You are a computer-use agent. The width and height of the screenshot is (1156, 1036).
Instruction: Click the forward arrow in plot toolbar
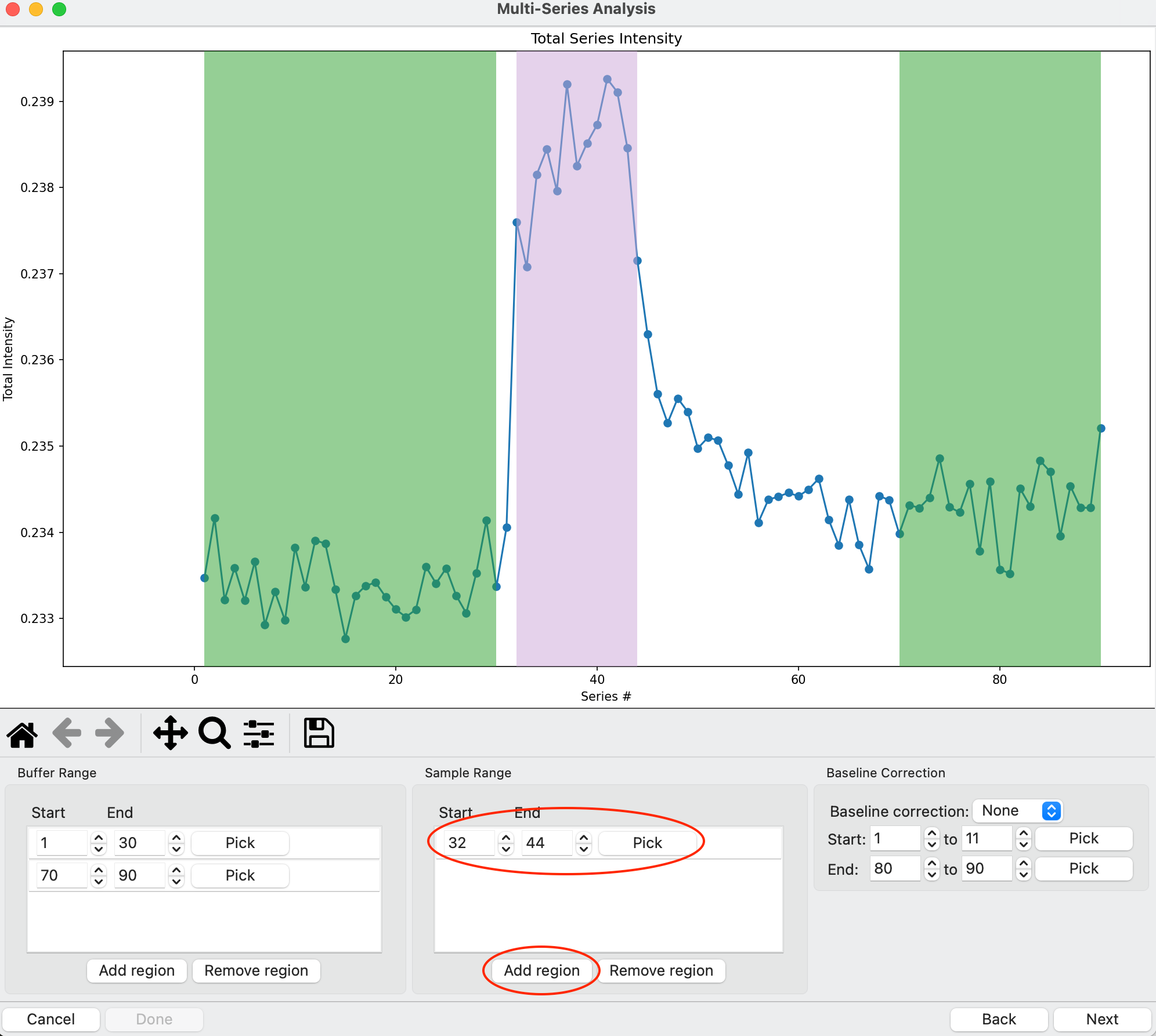(x=110, y=734)
